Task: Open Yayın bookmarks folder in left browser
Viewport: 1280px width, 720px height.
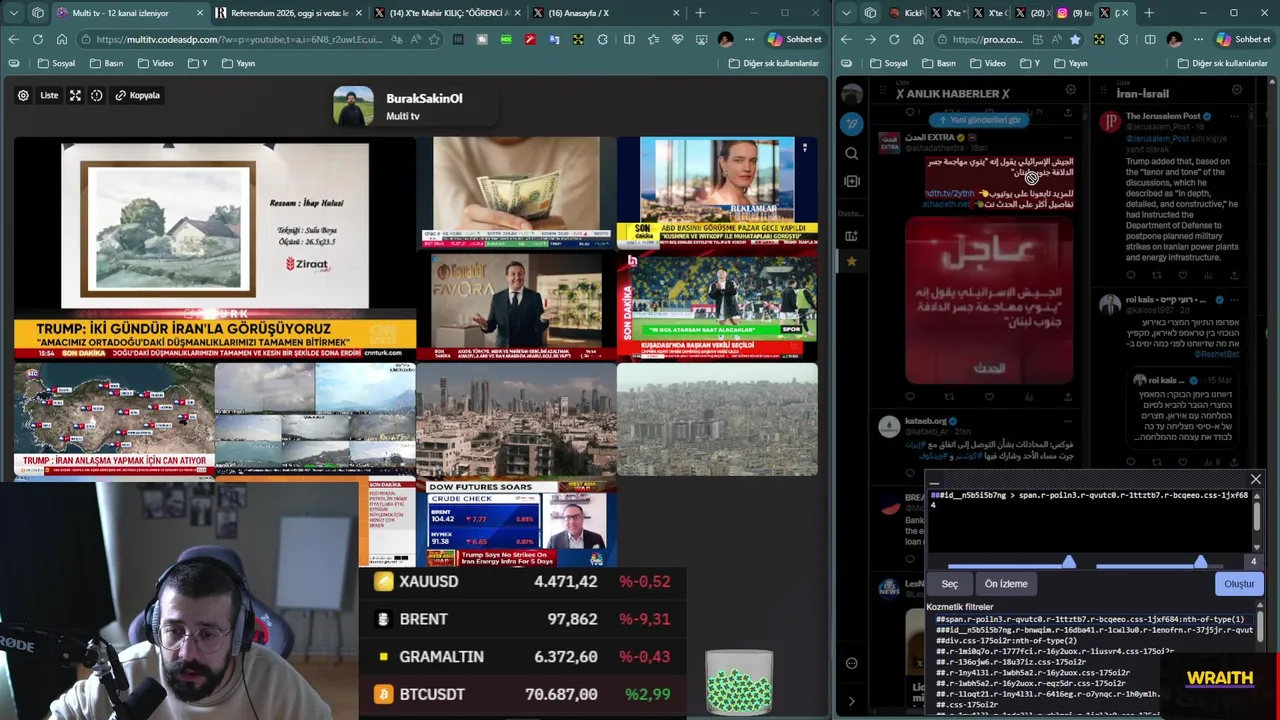Action: pos(238,63)
